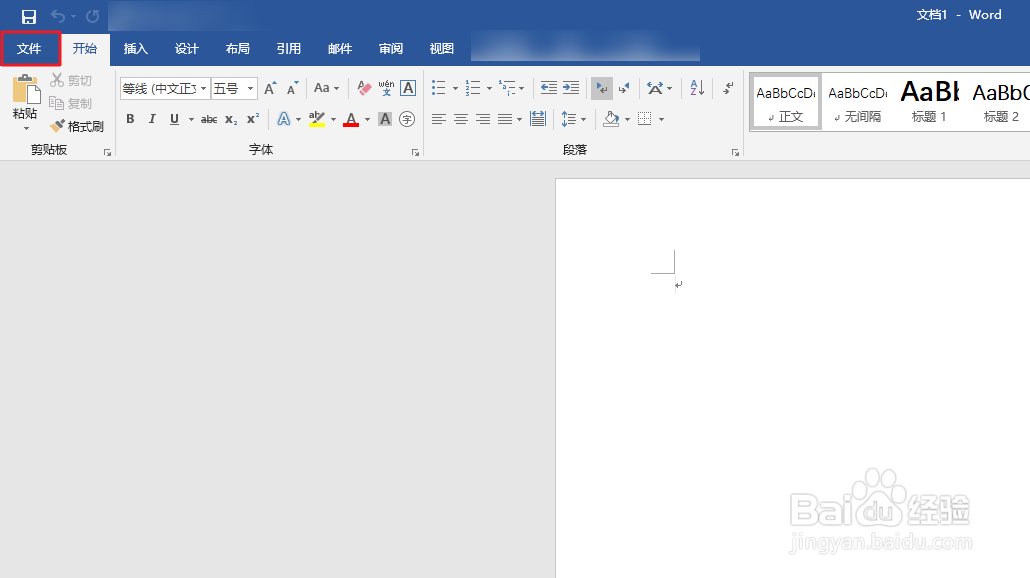Click the Borders icon
Screen dimensions: 1030x578
[645, 119]
